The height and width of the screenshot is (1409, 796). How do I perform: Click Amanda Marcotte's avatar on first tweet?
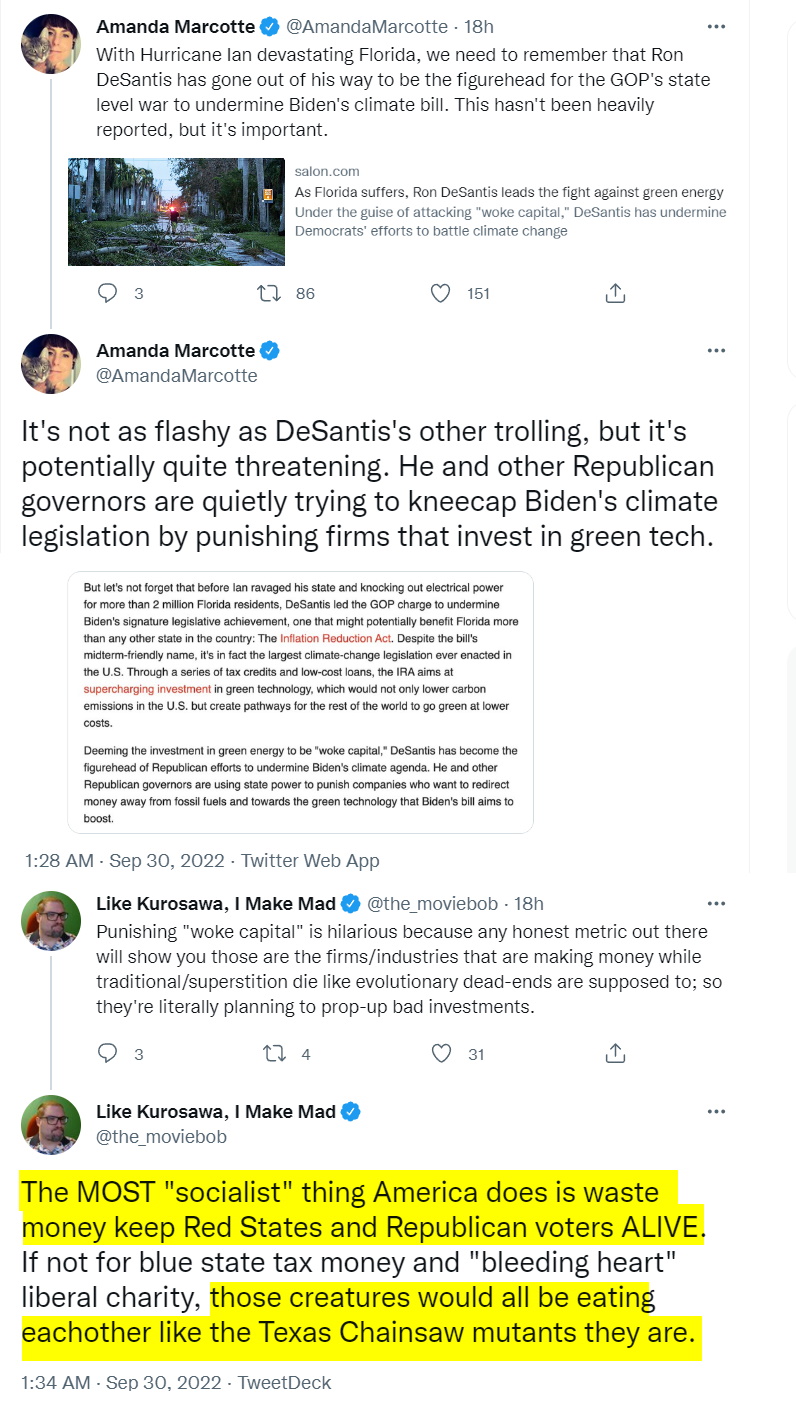tap(51, 43)
